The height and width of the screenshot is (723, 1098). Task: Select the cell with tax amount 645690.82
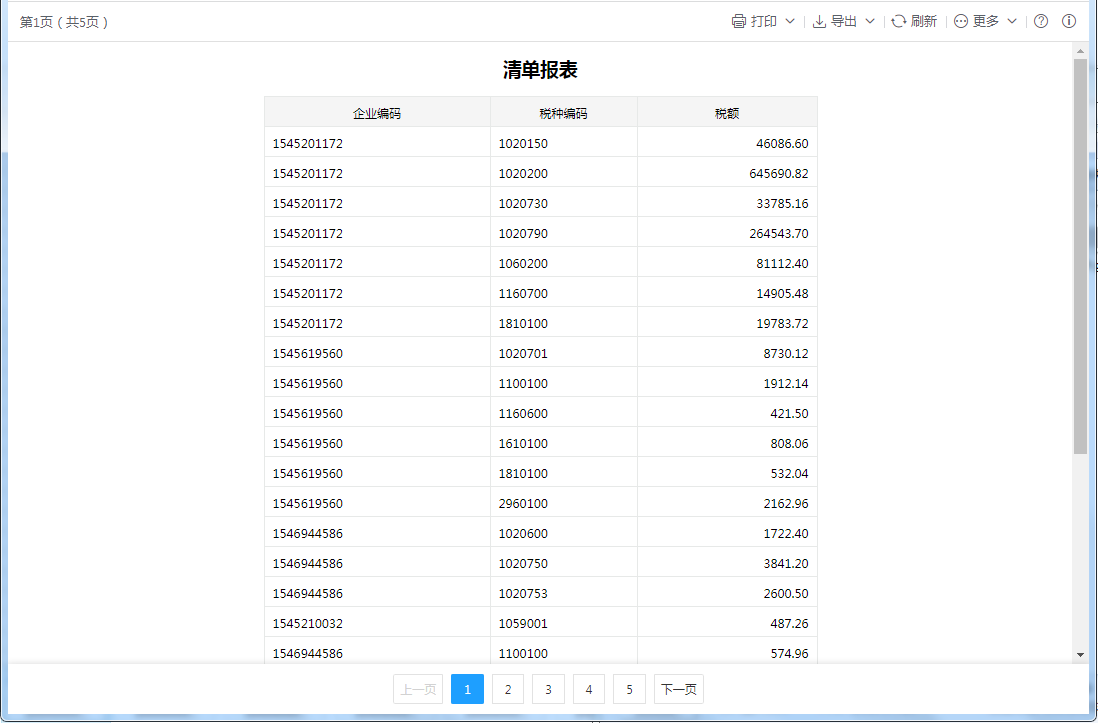point(727,173)
